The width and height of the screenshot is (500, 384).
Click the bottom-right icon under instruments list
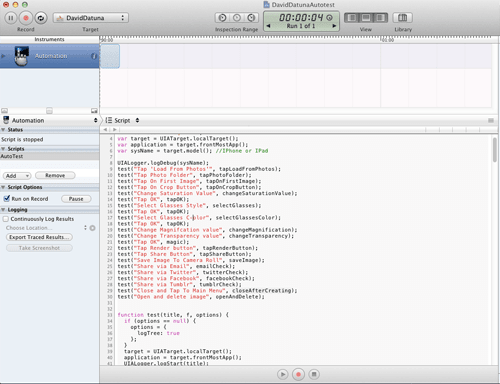(94, 110)
